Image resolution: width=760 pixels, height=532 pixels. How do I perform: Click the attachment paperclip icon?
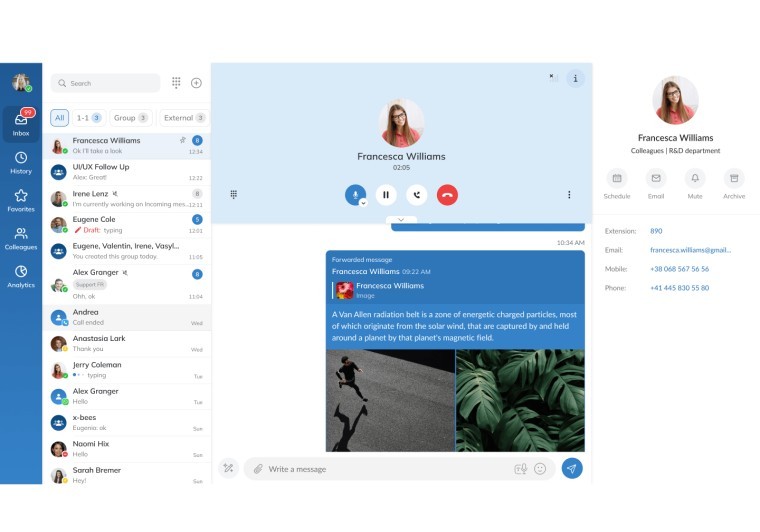pyautogui.click(x=258, y=469)
